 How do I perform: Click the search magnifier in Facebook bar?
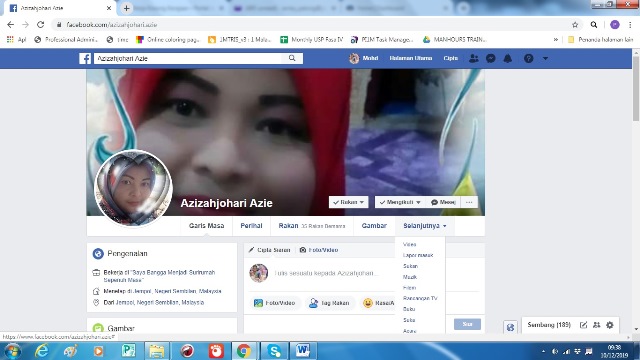click(292, 58)
